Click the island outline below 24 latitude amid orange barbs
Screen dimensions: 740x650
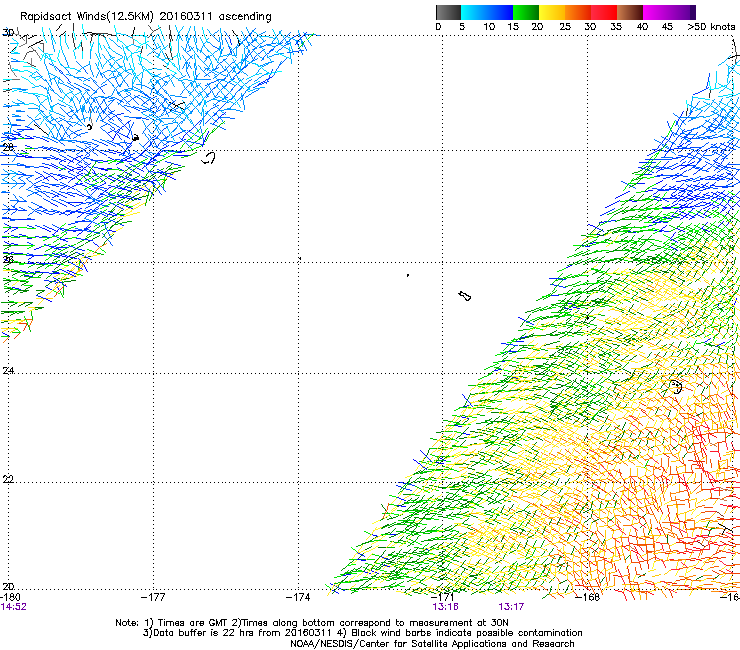pyautogui.click(x=676, y=387)
